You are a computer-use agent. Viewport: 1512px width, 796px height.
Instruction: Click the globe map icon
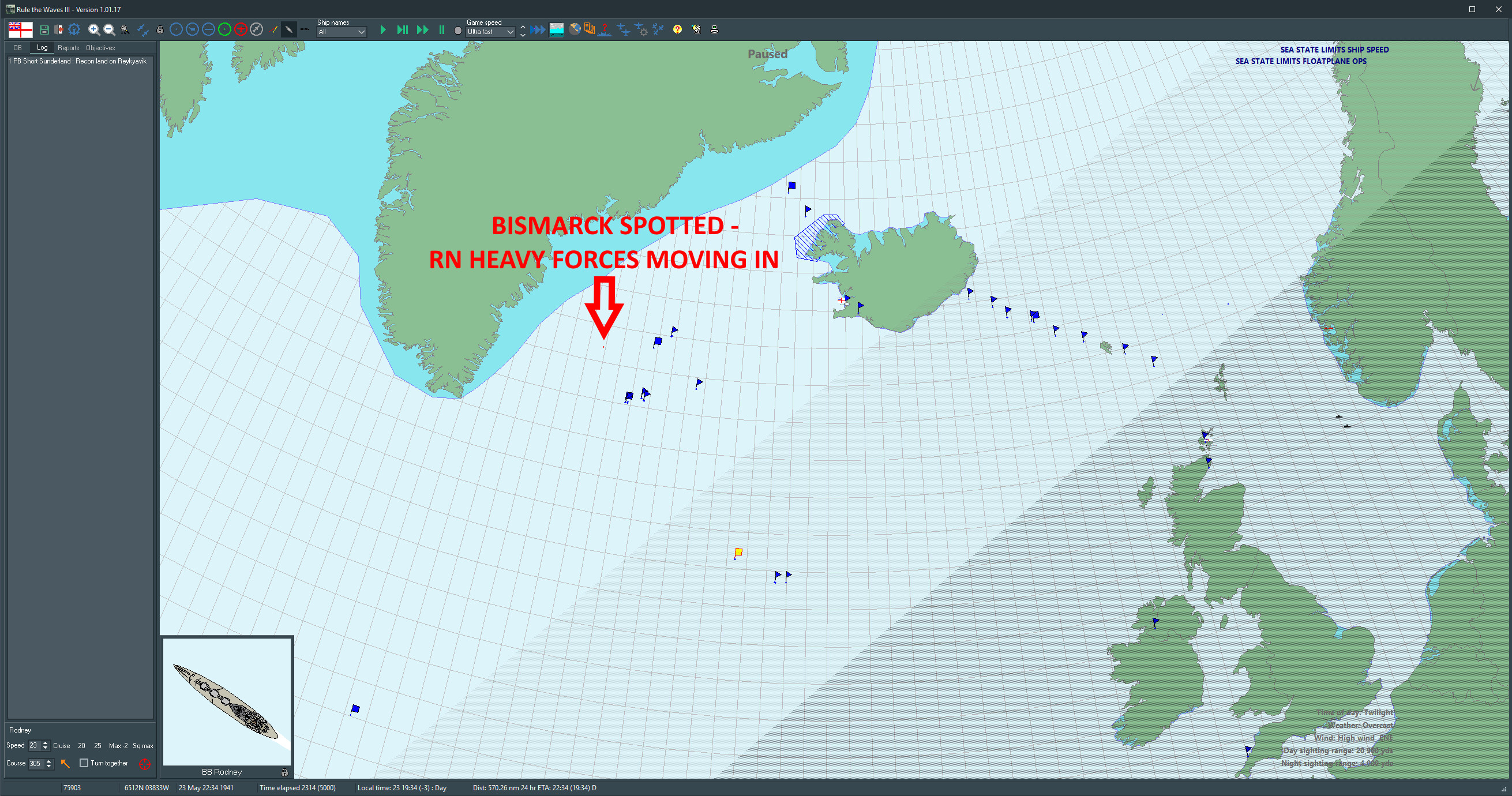pos(575,29)
